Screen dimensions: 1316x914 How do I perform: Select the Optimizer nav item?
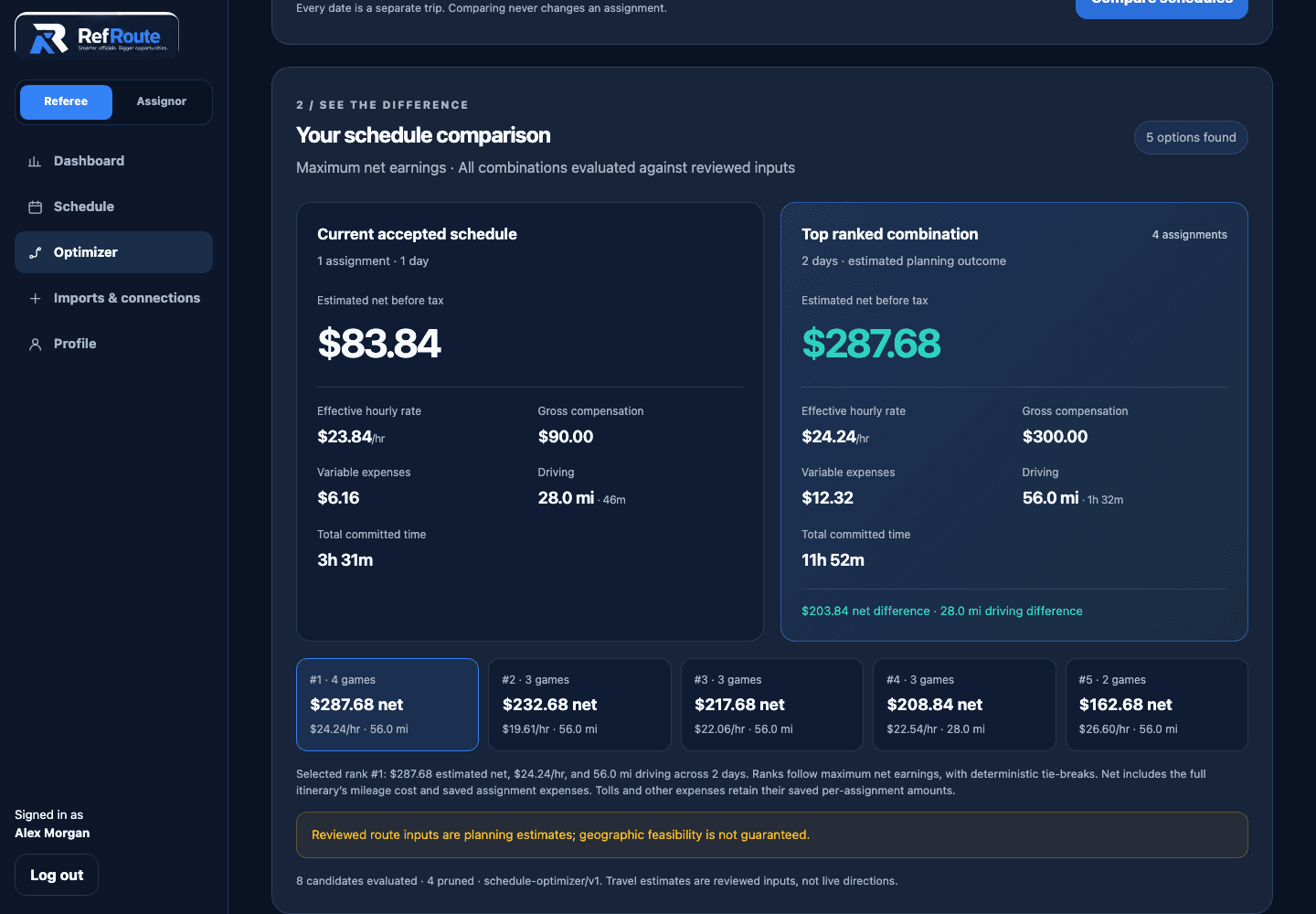point(113,252)
